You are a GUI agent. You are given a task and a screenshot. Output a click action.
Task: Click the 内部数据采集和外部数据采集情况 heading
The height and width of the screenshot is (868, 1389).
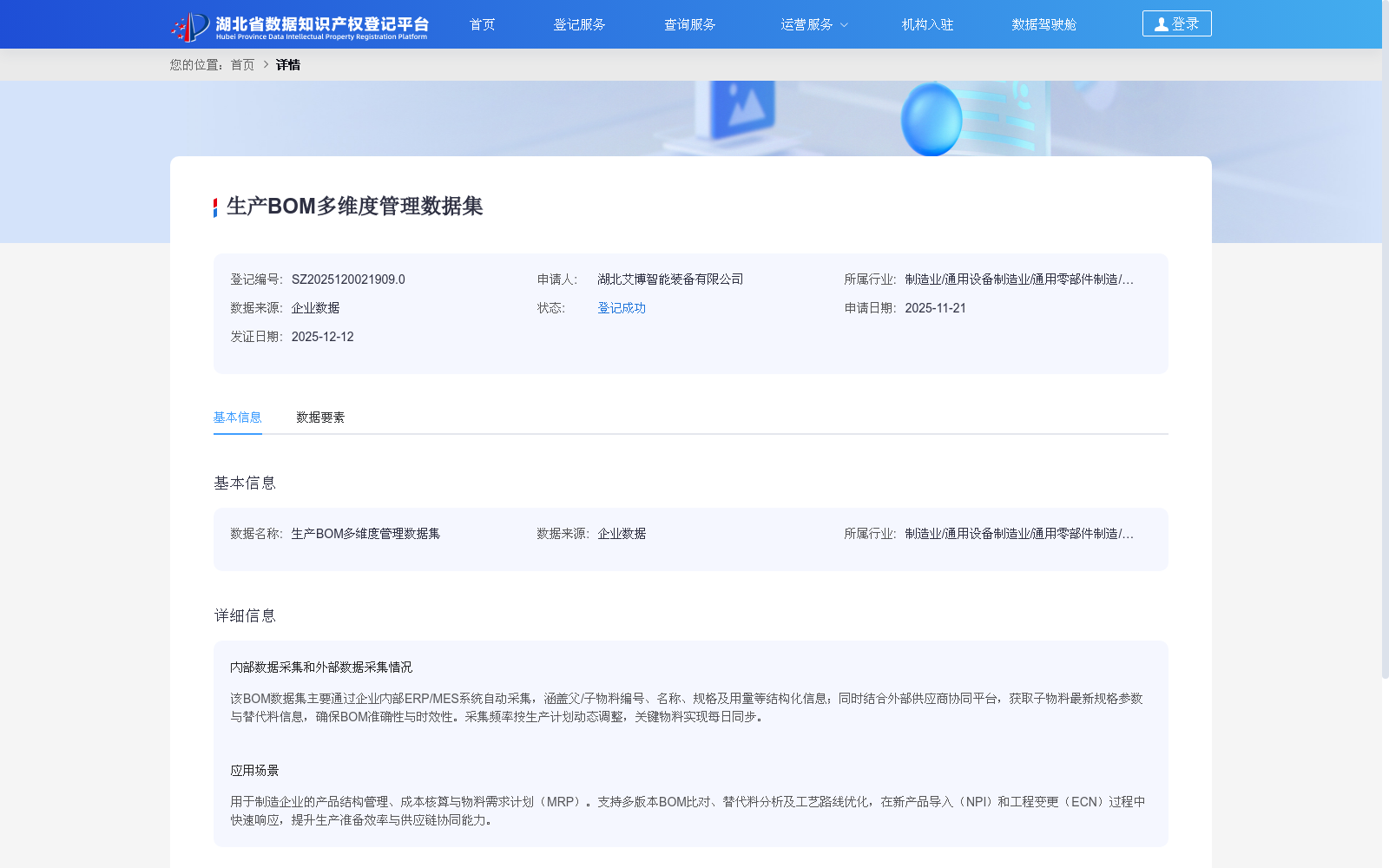point(321,667)
